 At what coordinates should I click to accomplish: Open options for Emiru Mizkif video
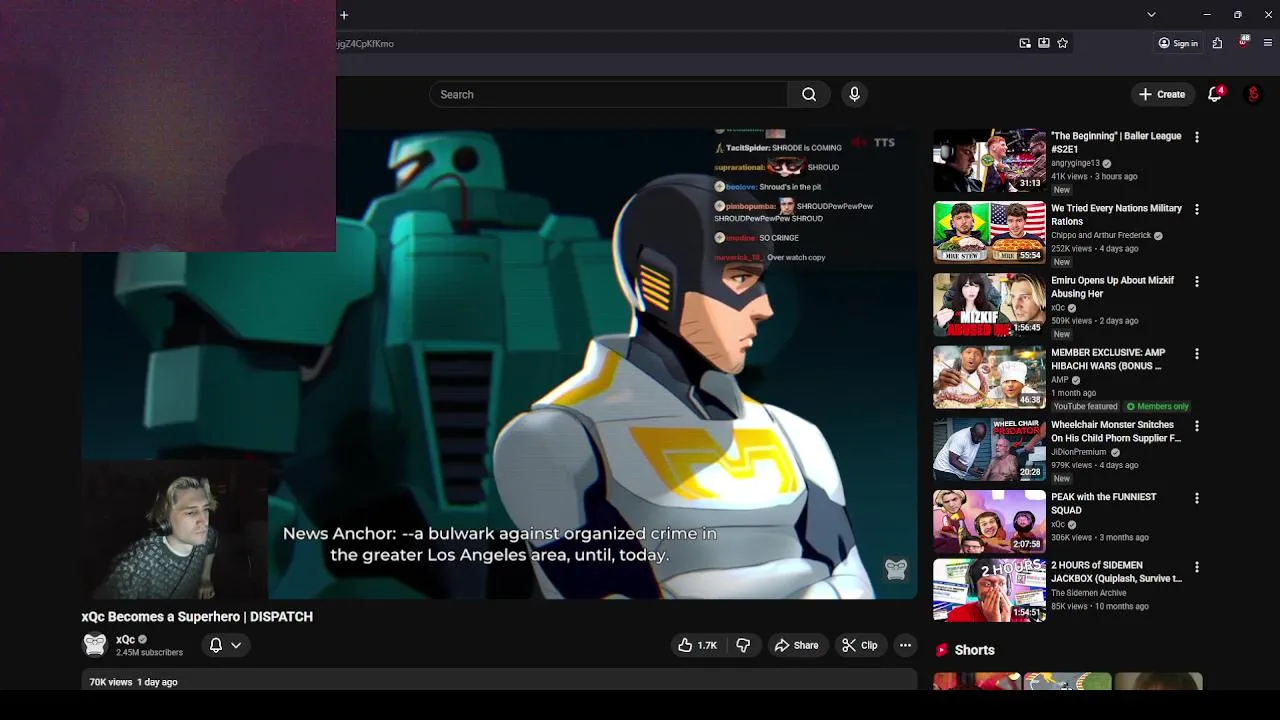tap(1196, 282)
